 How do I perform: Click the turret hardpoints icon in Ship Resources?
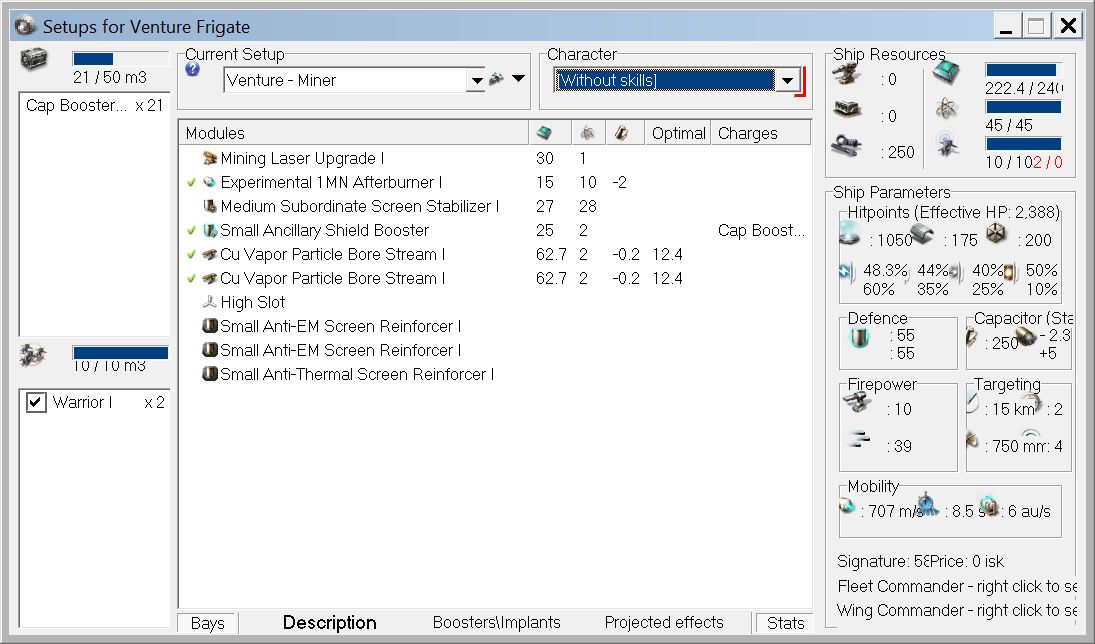coord(847,73)
